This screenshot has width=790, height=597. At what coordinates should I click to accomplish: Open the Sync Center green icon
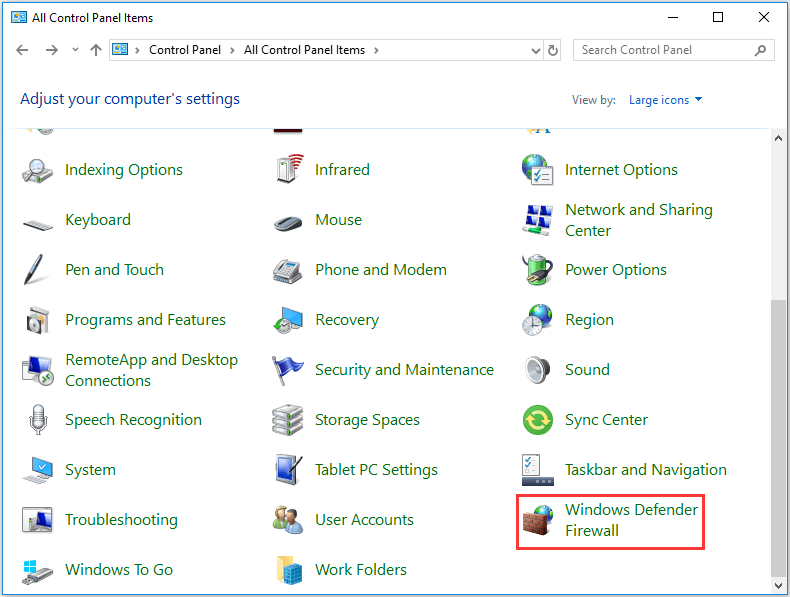(x=538, y=420)
